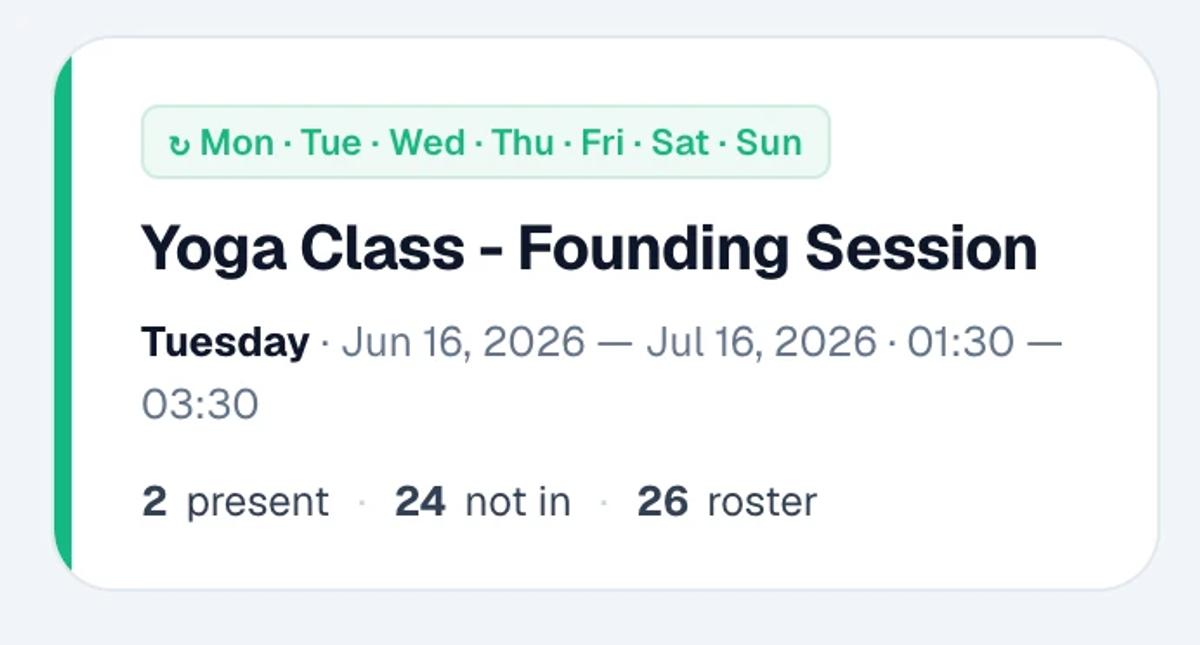Select Mon in the recurring days badge
The width and height of the screenshot is (1200, 645).
(237, 143)
